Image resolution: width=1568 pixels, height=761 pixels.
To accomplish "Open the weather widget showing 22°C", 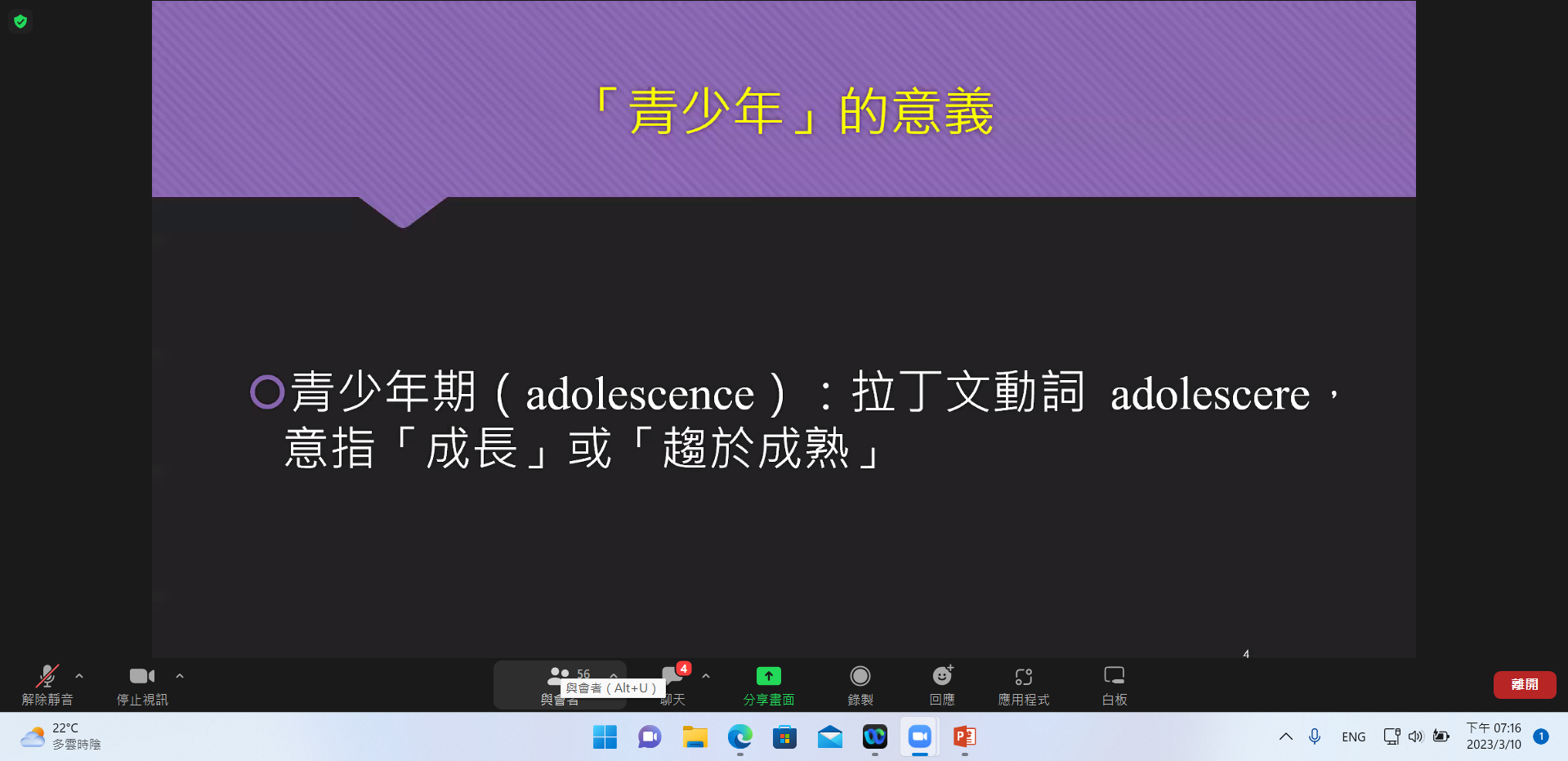I will point(61,736).
